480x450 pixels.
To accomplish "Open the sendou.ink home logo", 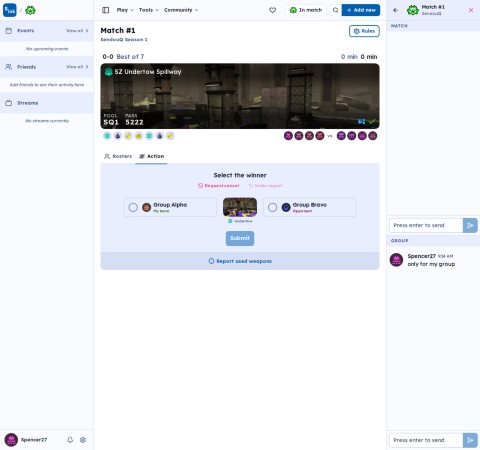I will coord(10,10).
